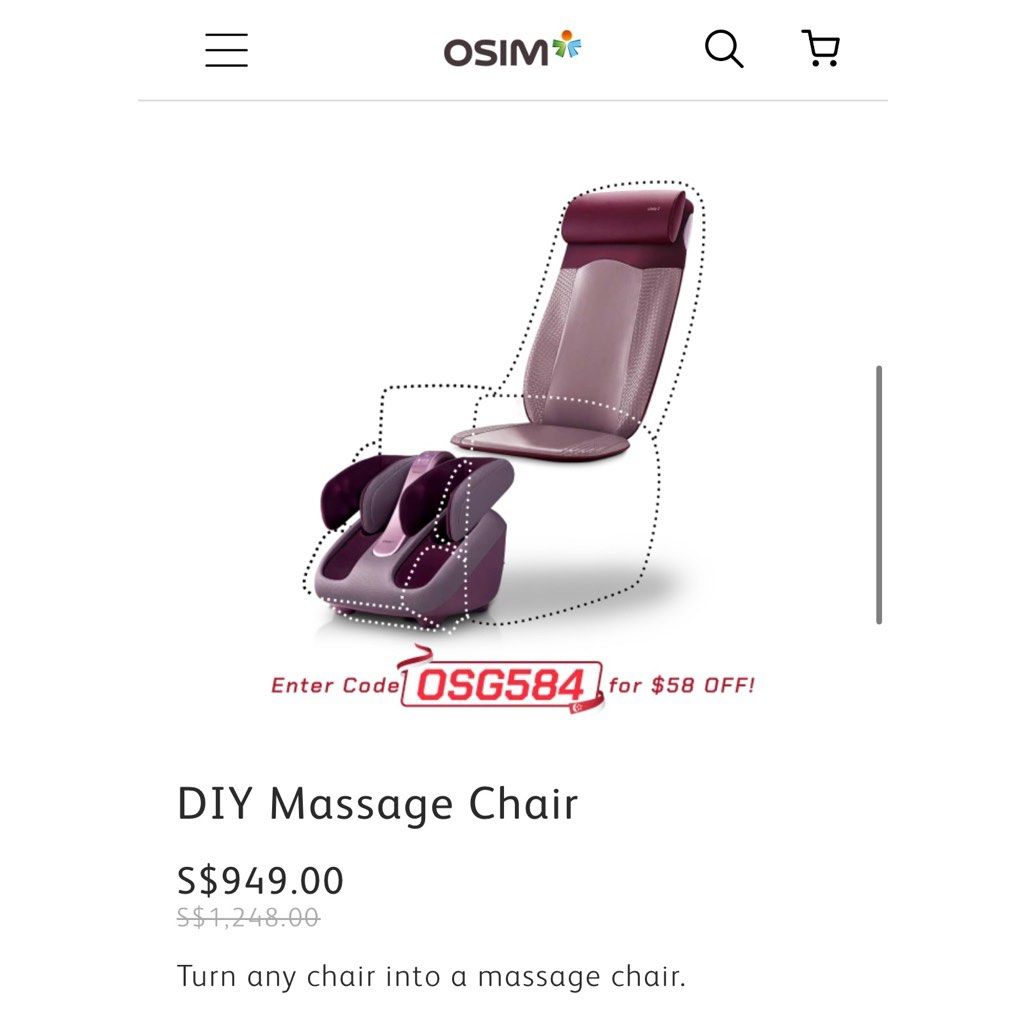1024x1024 pixels.
Task: Click the 'for $58 OFF!' text
Action: pos(682,686)
